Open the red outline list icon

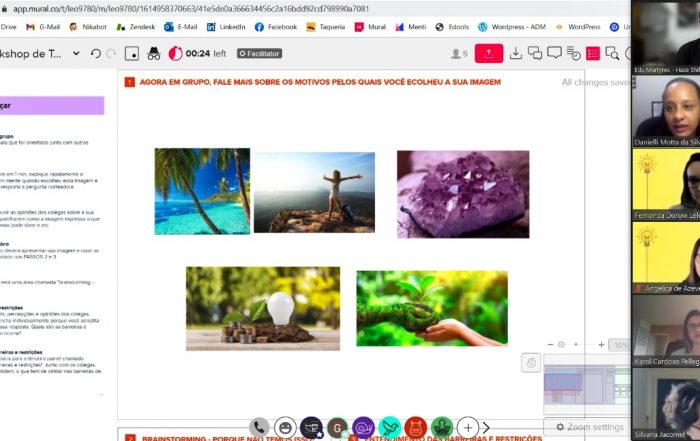point(593,53)
